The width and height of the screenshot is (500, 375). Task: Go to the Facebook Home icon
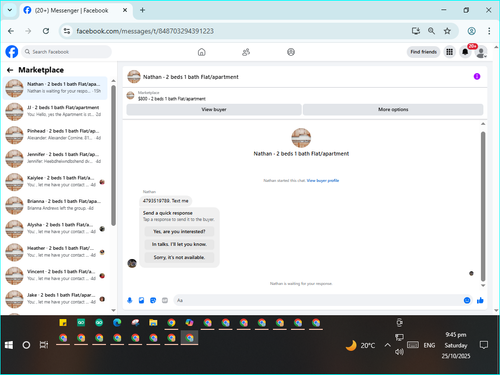202,52
